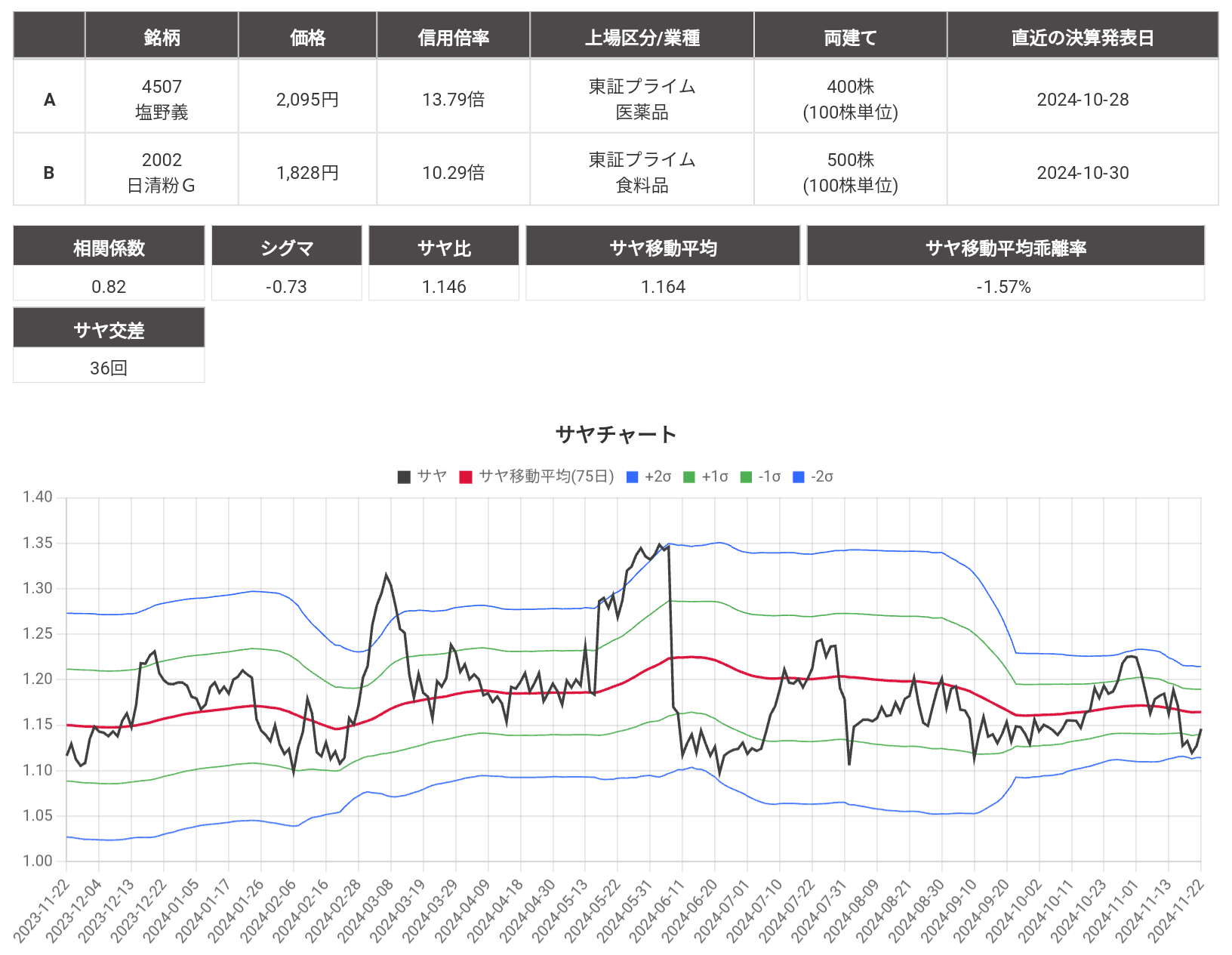This screenshot has height=955, width=1232.
Task: Click the 直近の決算発表日 column header
Action: point(1083,35)
